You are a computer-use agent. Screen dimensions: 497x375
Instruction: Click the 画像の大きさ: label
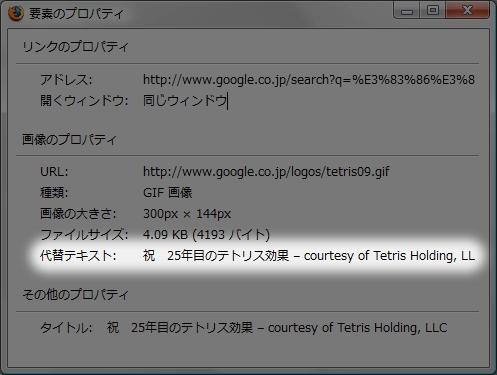(x=78, y=214)
